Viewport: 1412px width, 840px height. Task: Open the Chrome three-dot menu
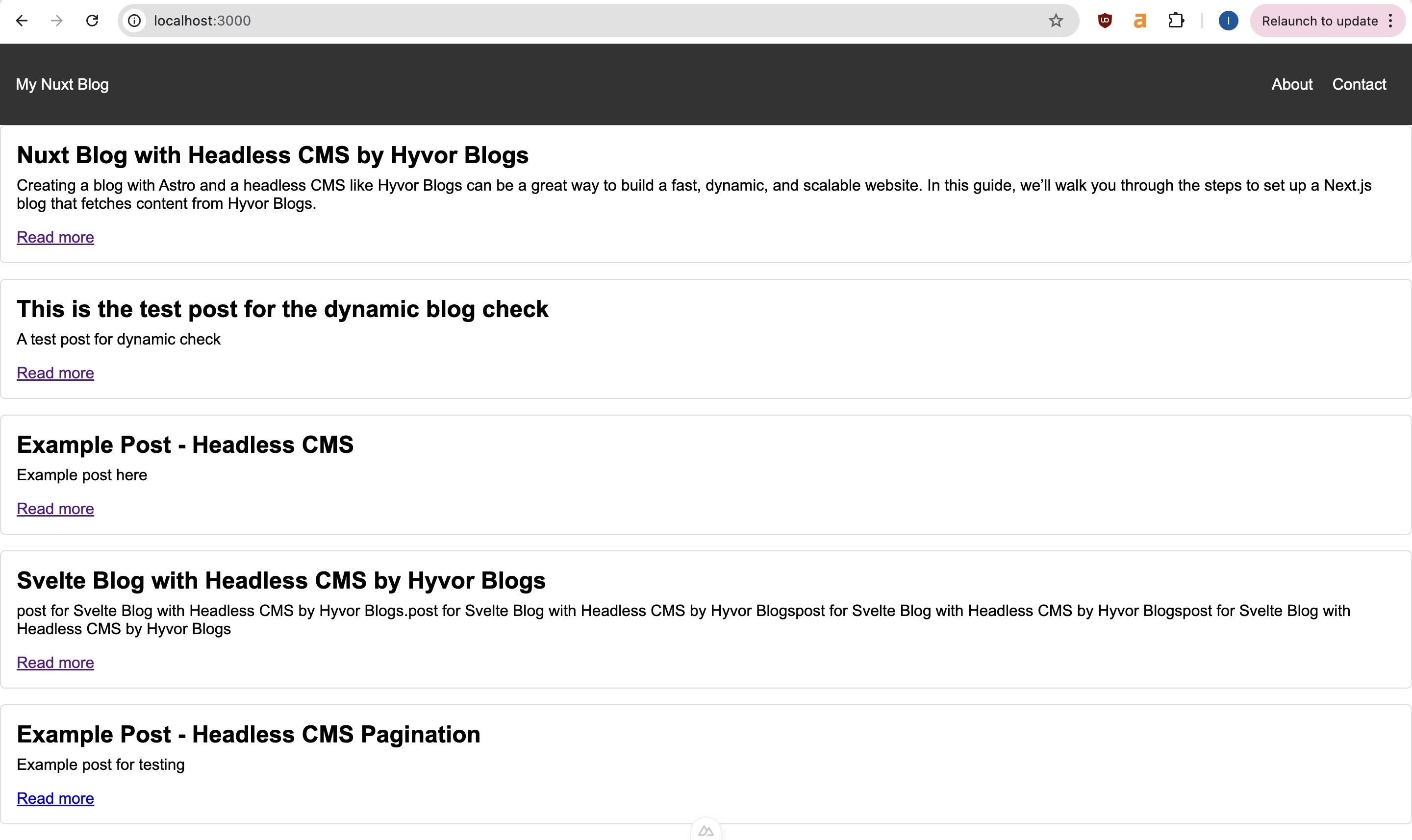[x=1390, y=21]
